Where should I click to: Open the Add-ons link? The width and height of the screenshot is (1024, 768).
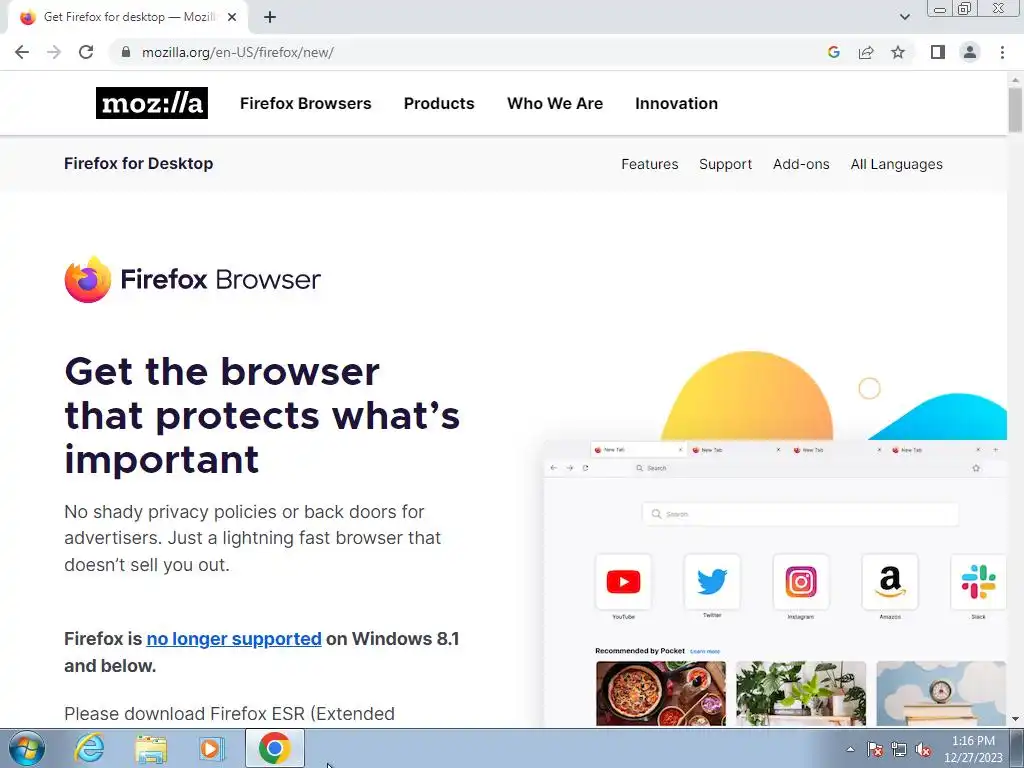801,165
